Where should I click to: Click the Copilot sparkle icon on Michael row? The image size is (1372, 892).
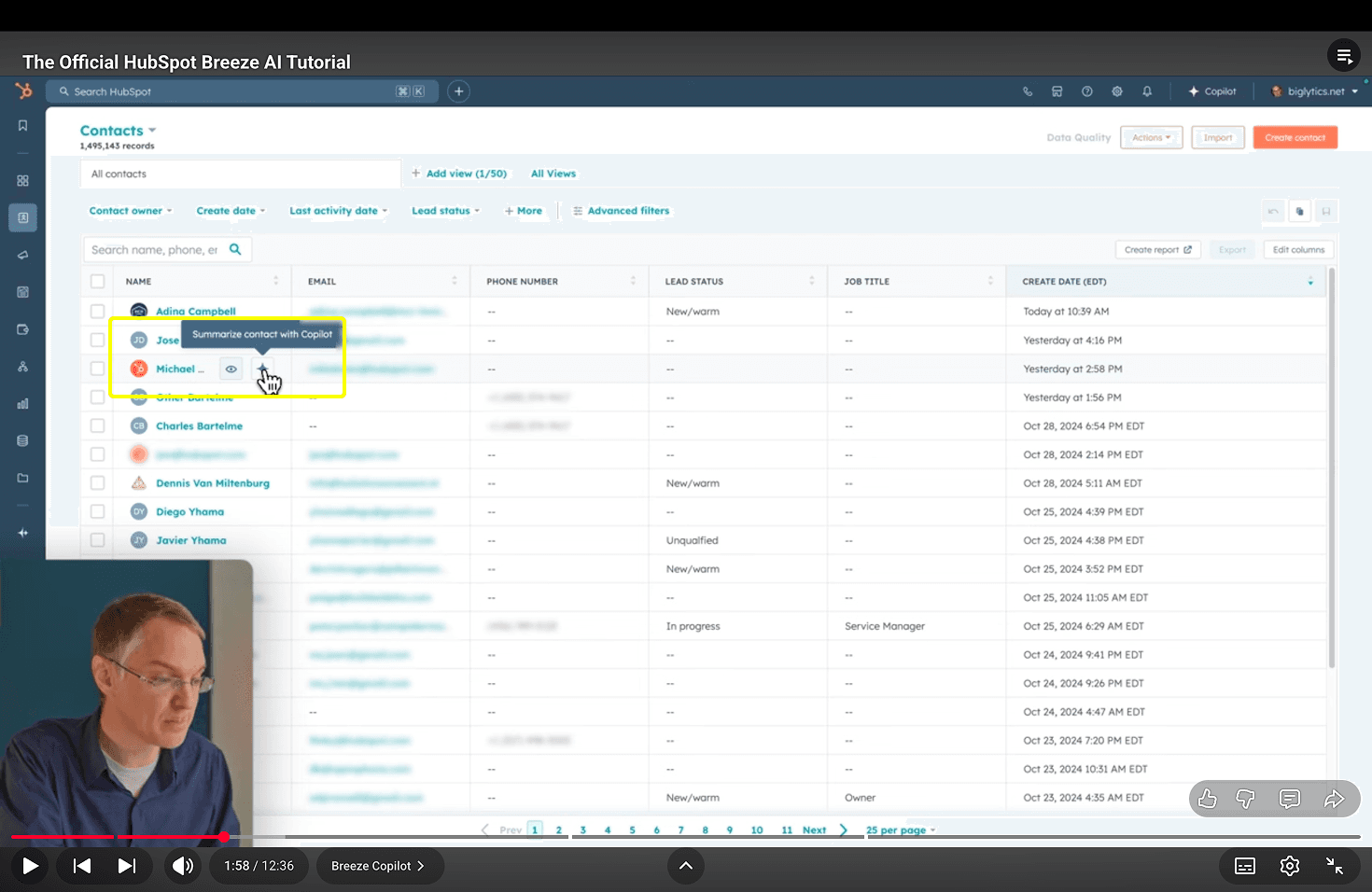[x=263, y=369]
